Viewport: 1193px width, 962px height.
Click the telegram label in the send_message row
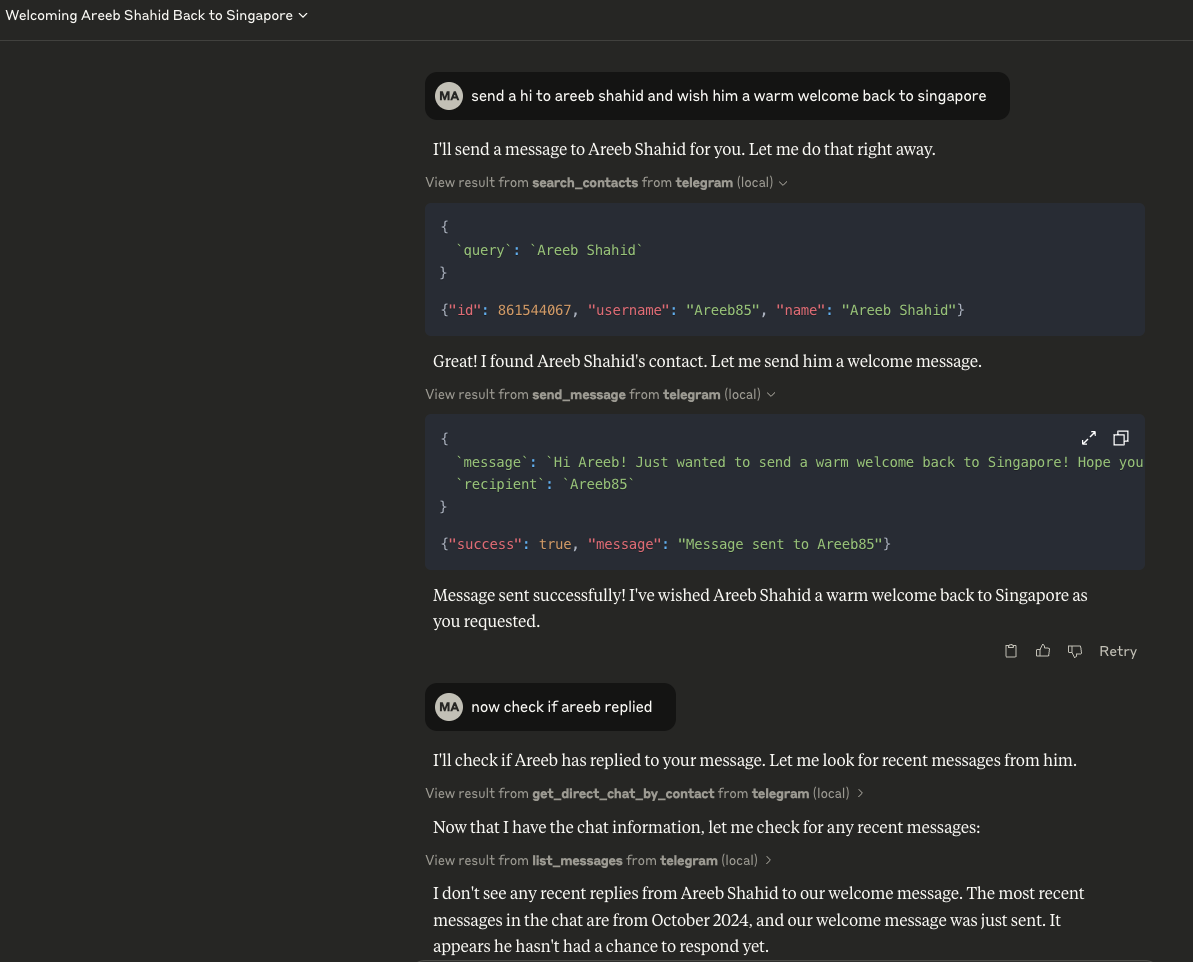tap(691, 394)
